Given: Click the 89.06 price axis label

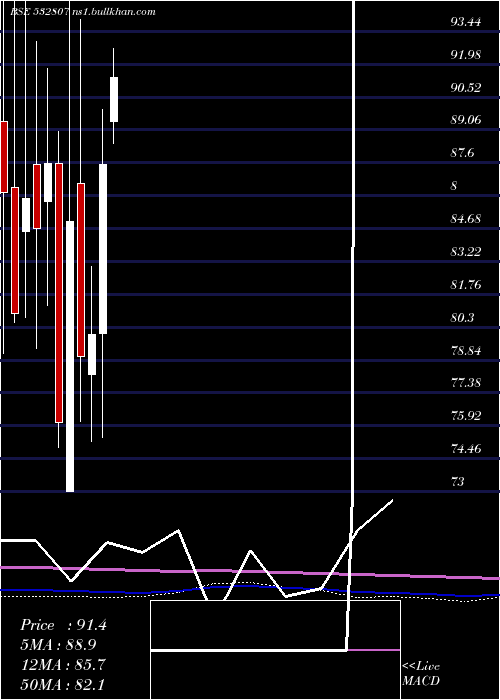Looking at the screenshot, I should pyautogui.click(x=466, y=121).
